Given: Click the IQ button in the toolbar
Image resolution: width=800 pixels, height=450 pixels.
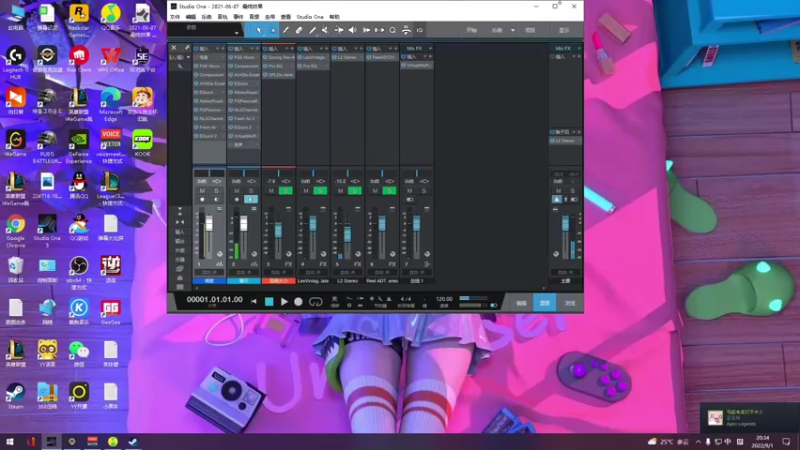Looking at the screenshot, I should point(419,31).
